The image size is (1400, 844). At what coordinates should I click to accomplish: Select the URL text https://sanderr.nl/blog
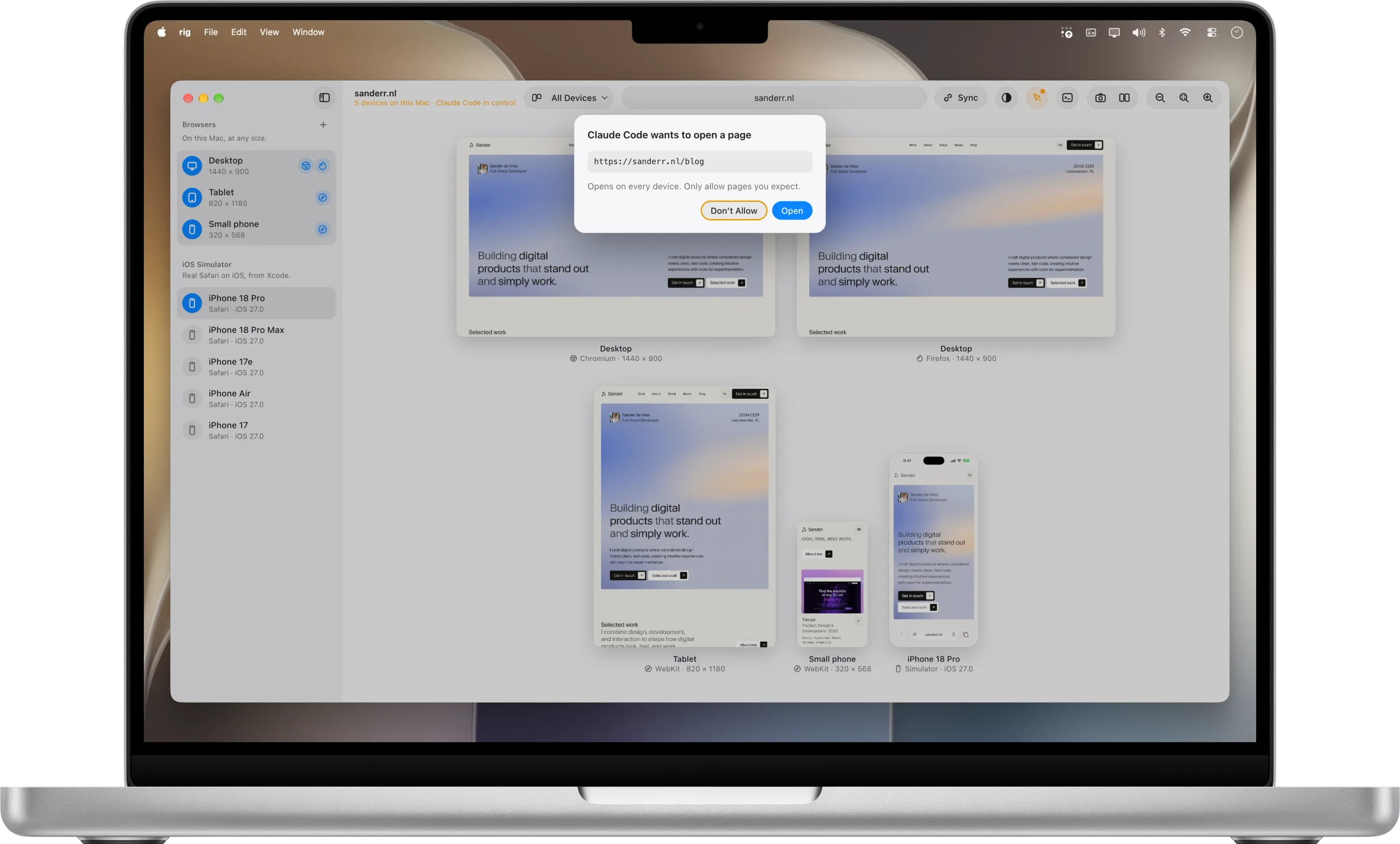pyautogui.click(x=649, y=162)
